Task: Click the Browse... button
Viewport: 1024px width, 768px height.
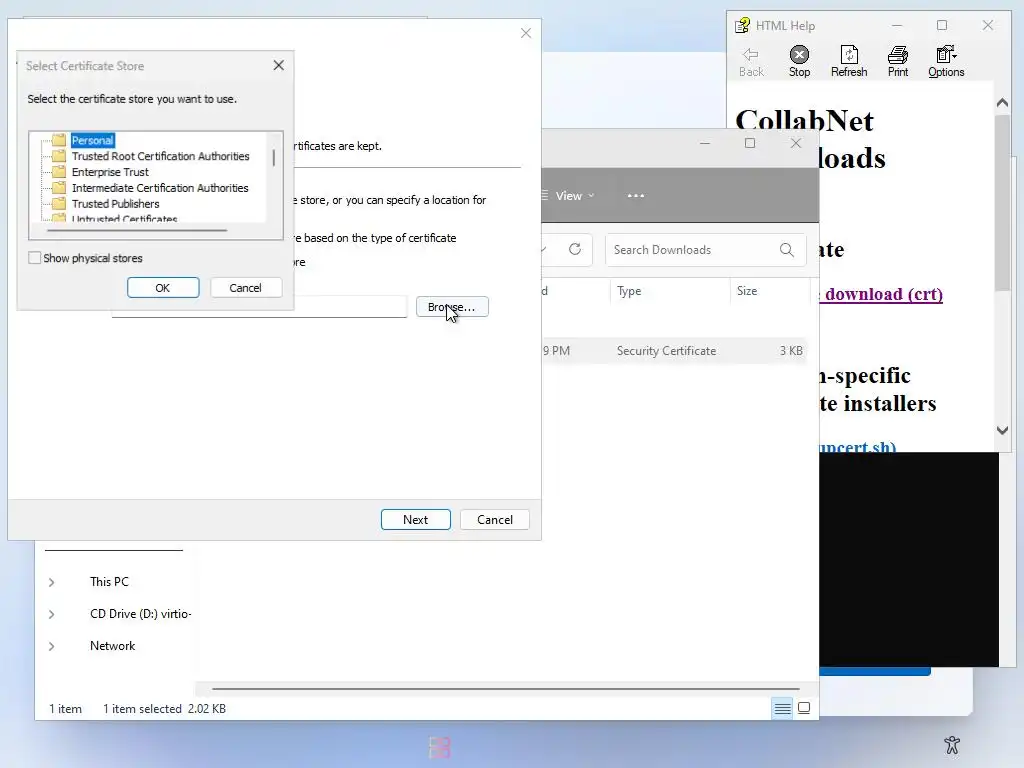Action: coord(452,306)
